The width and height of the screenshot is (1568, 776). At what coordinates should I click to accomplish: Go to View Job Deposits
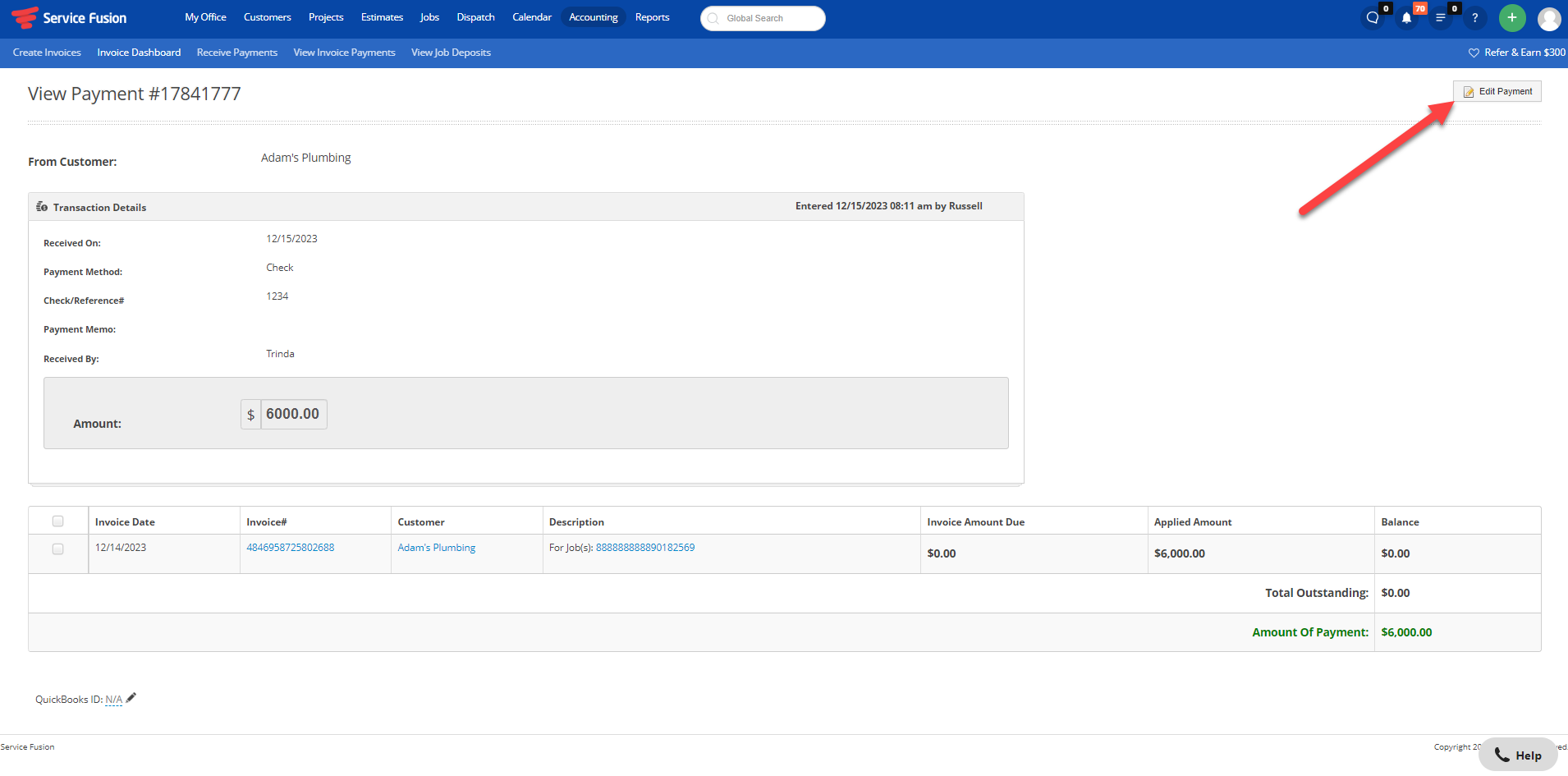point(452,53)
